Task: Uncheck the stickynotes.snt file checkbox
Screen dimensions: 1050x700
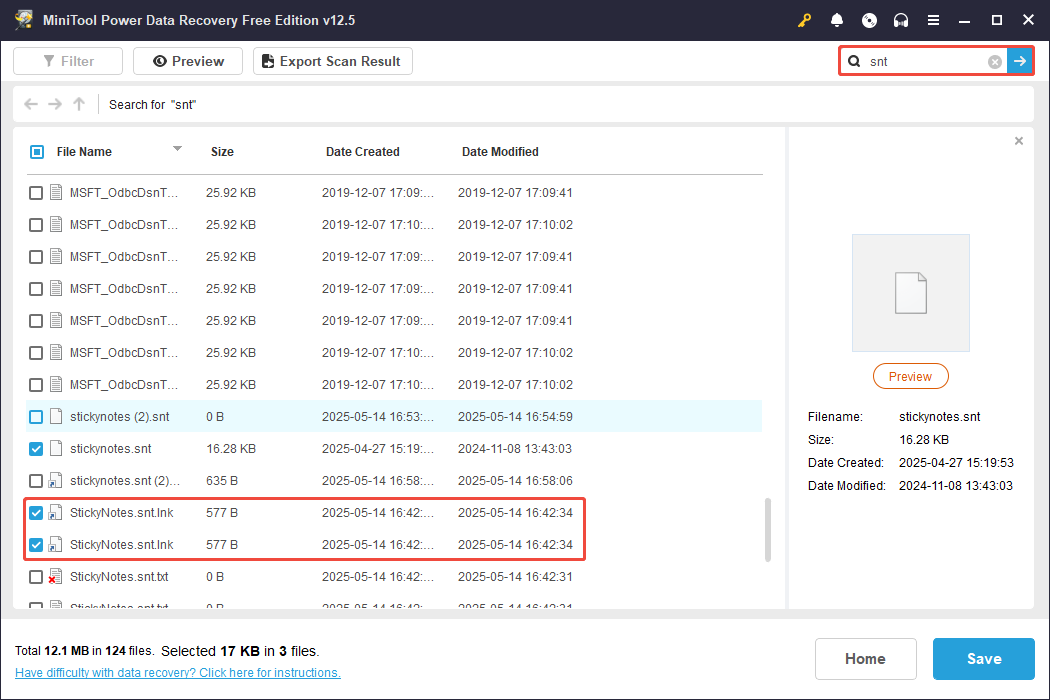Action: (36, 449)
